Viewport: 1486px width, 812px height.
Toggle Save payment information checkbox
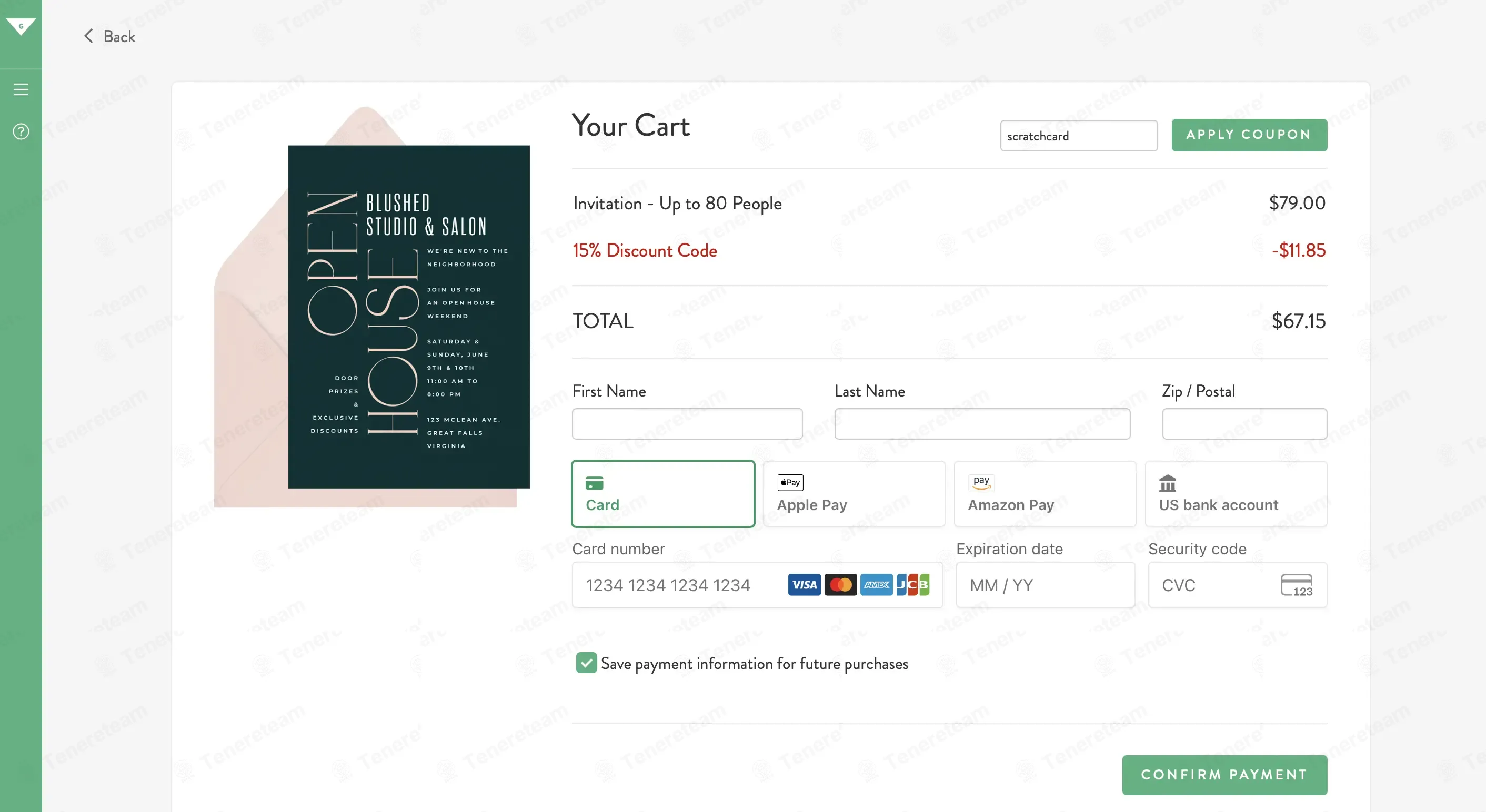point(586,663)
